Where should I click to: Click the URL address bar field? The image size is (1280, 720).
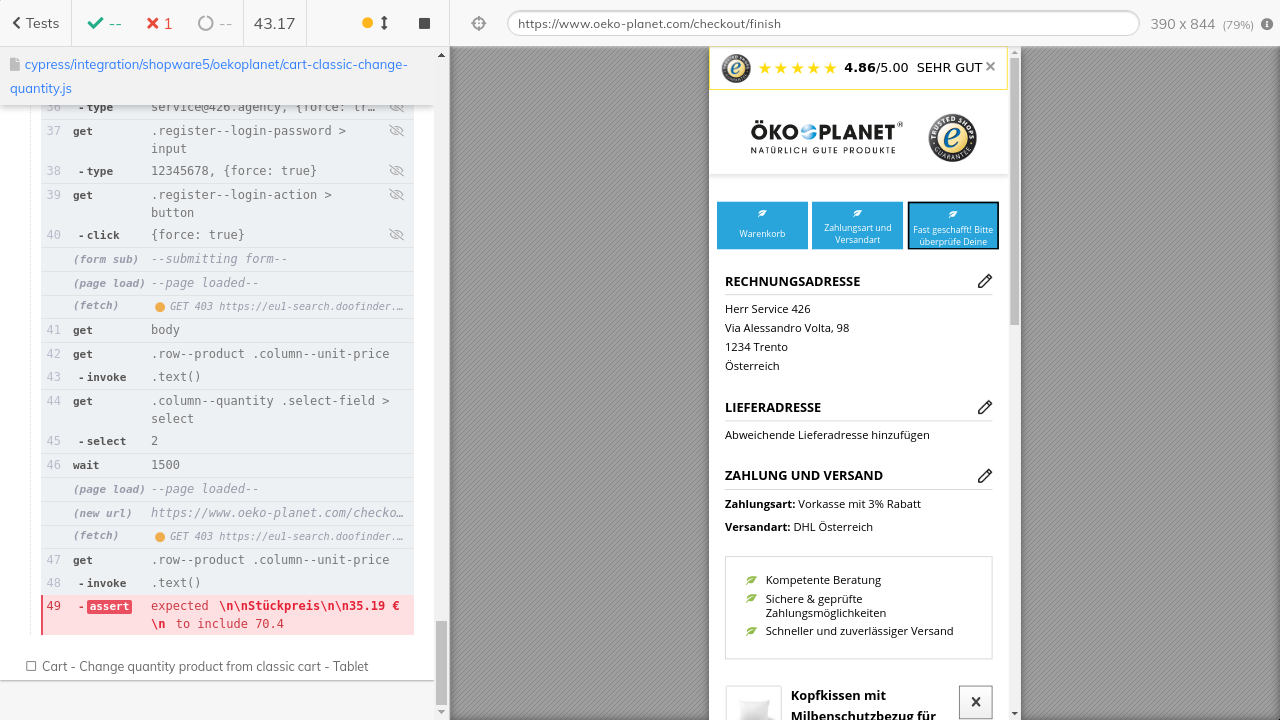tap(822, 24)
